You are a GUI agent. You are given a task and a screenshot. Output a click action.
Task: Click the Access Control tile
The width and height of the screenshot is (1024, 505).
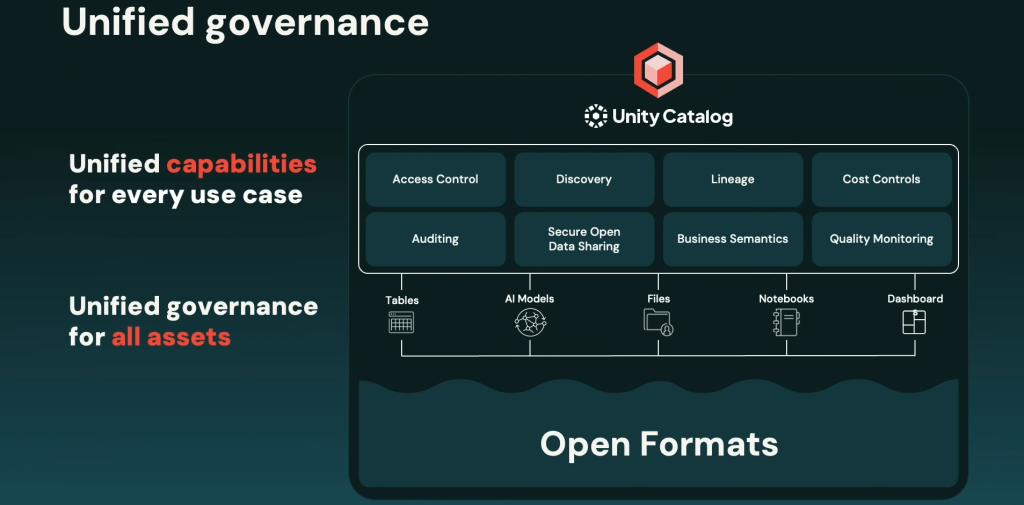[436, 179]
